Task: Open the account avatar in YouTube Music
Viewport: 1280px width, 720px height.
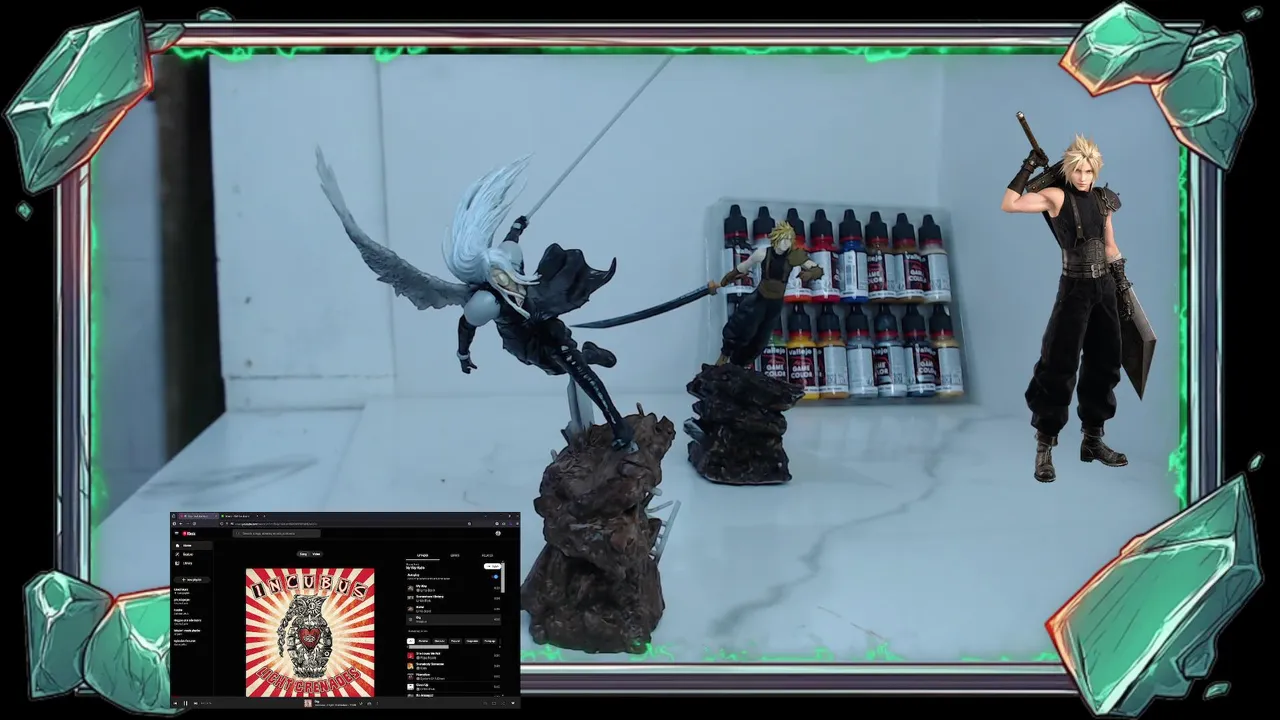Action: point(498,534)
